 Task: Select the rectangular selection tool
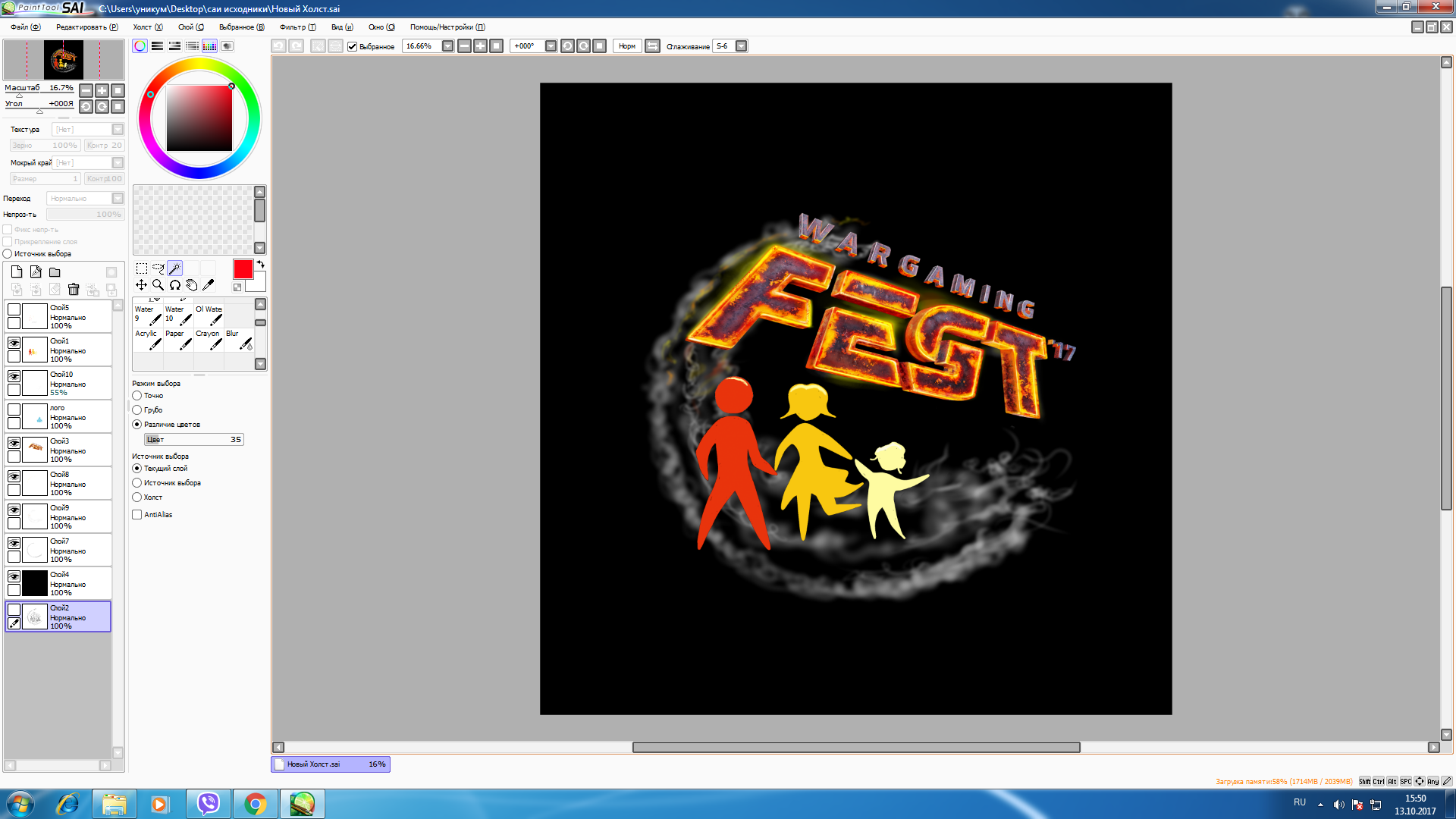coord(142,268)
